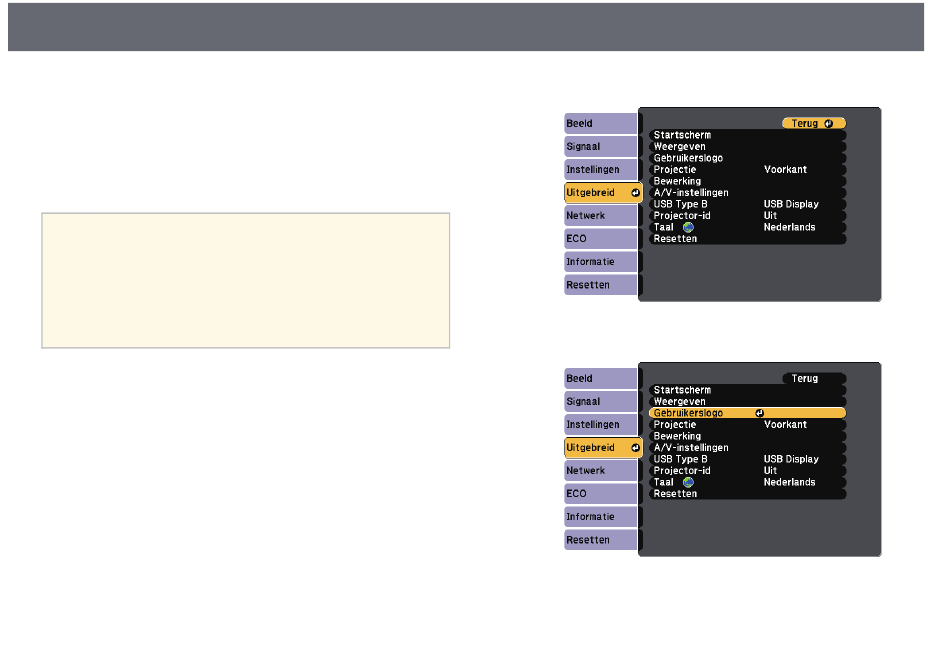Open Netwerk tab in upper menu
950x659 pixels.
click(600, 216)
